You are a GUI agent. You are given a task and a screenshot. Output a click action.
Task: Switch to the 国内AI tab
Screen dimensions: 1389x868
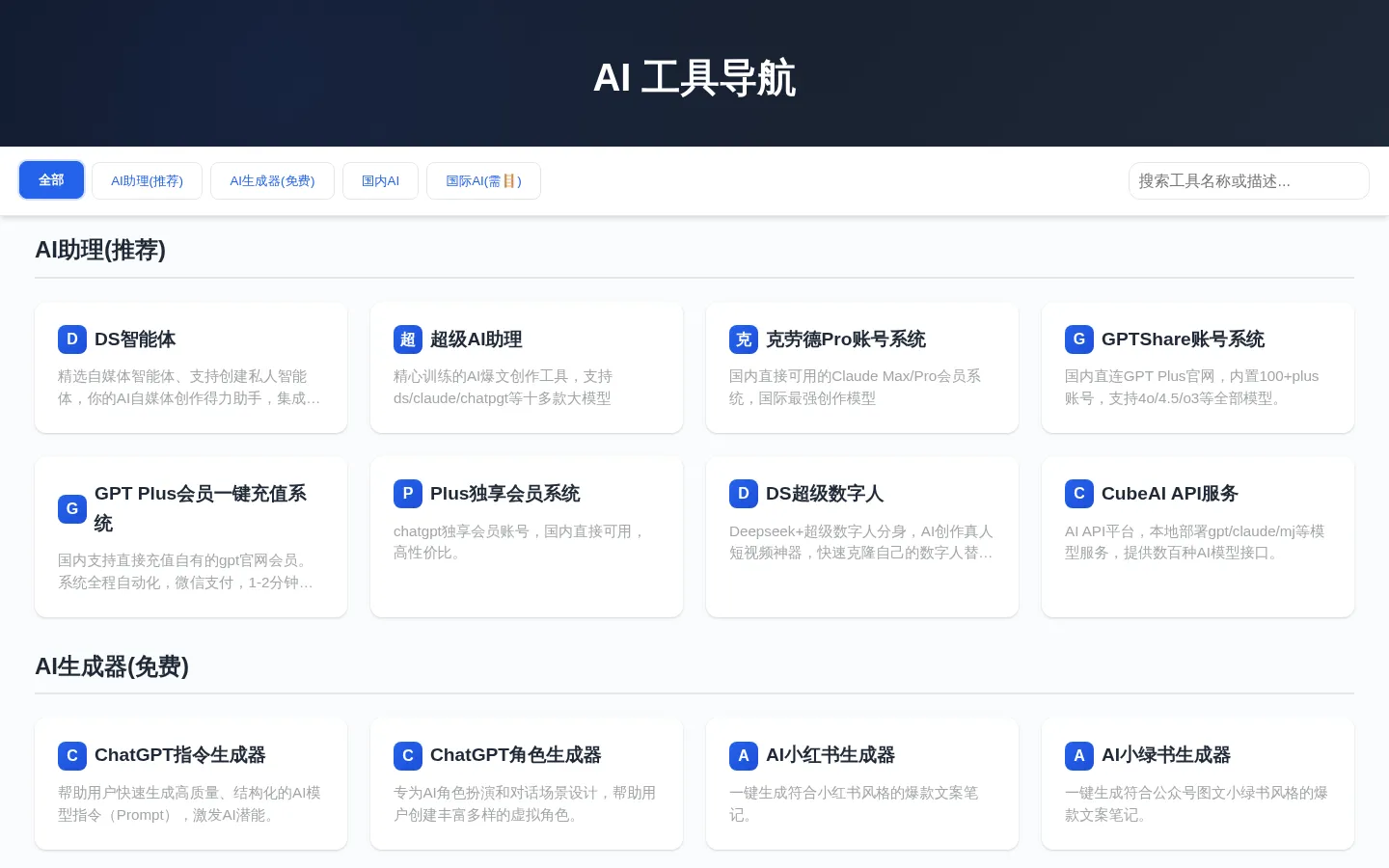pos(380,180)
